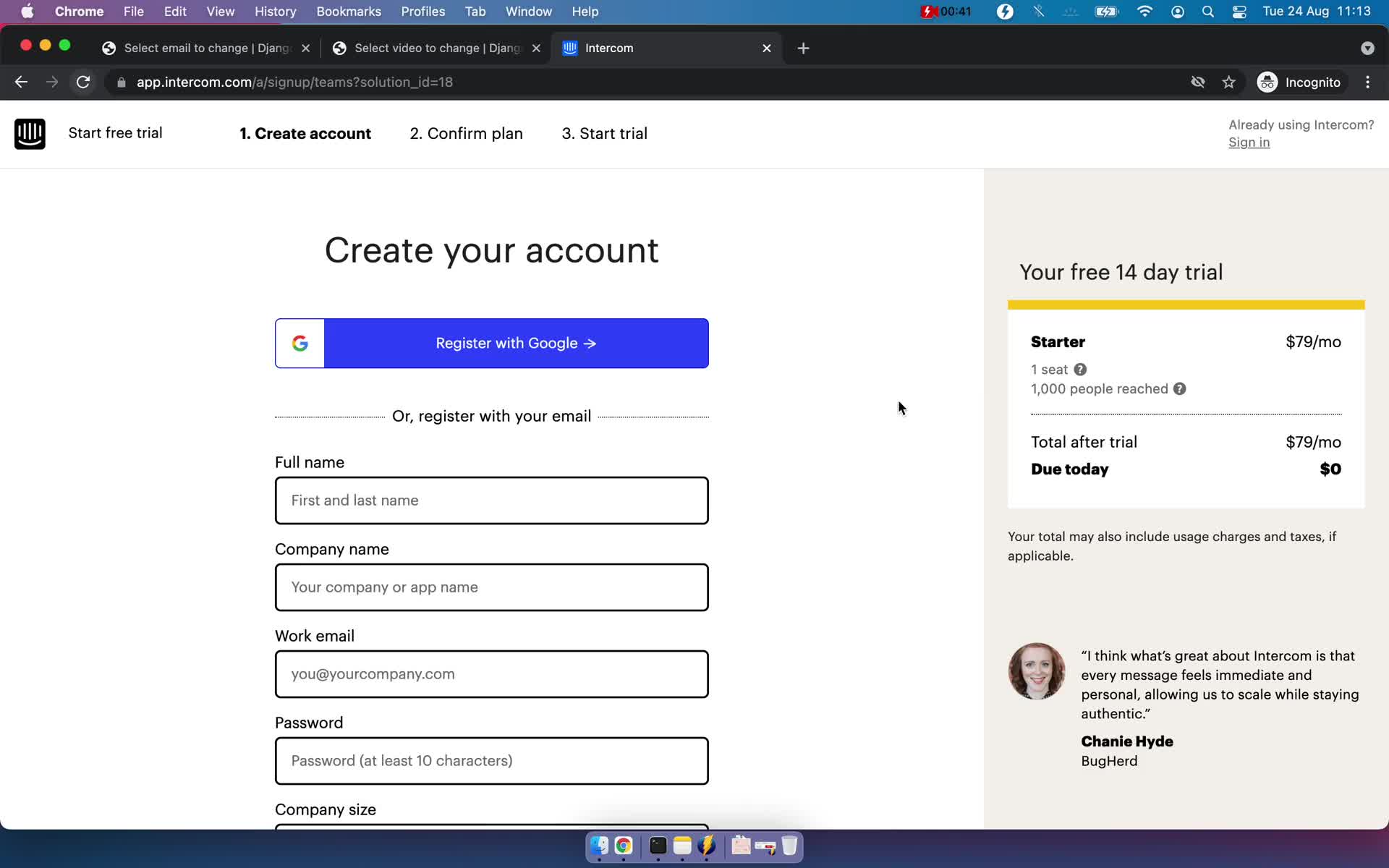Click the Work email input field
The height and width of the screenshot is (868, 1389).
click(491, 674)
